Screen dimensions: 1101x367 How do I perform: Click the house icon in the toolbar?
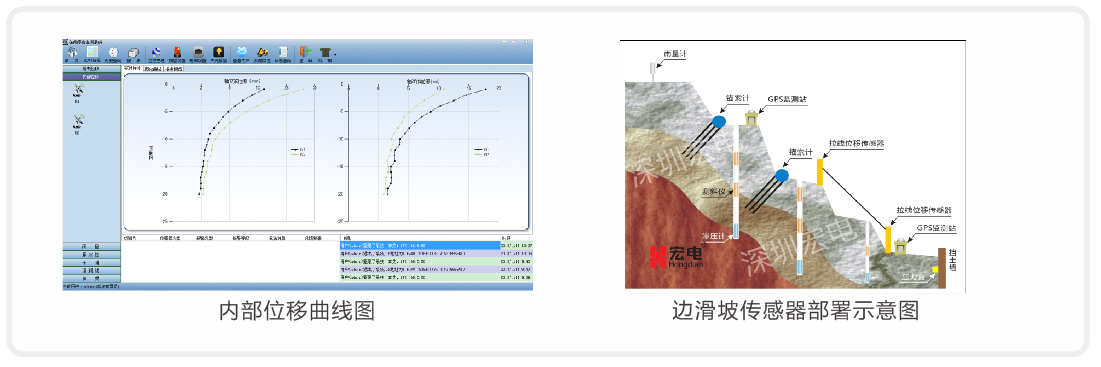coord(72,52)
